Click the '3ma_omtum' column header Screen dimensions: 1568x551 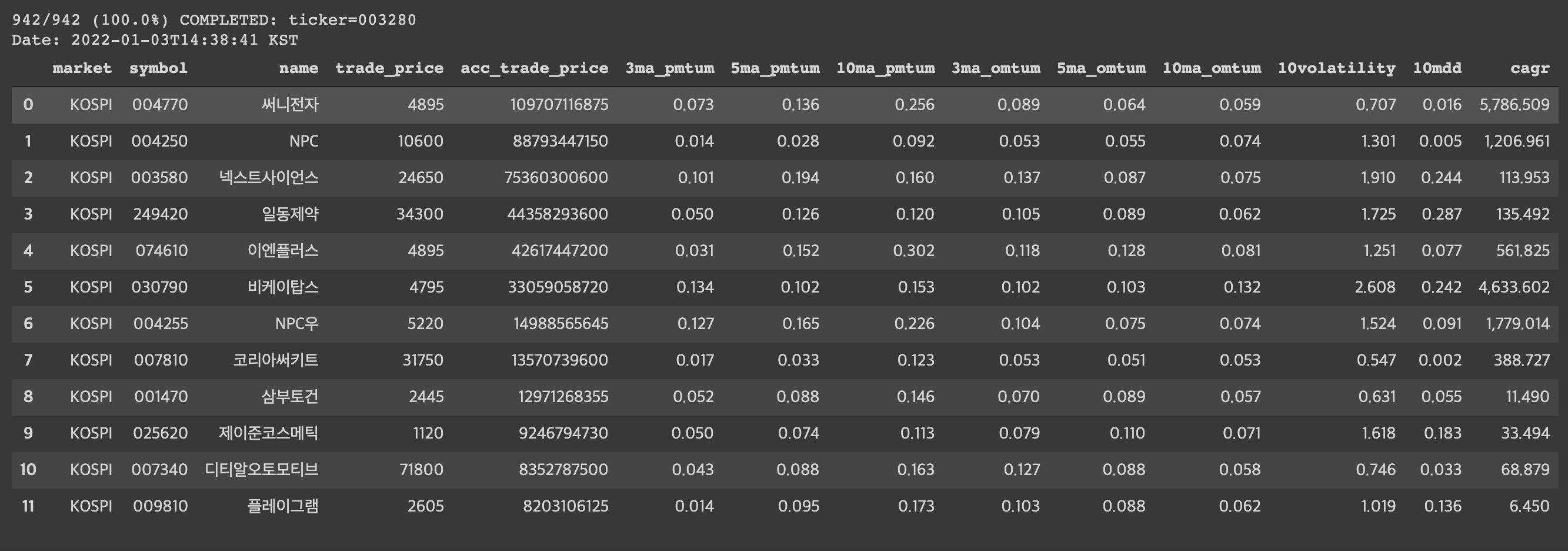click(996, 68)
